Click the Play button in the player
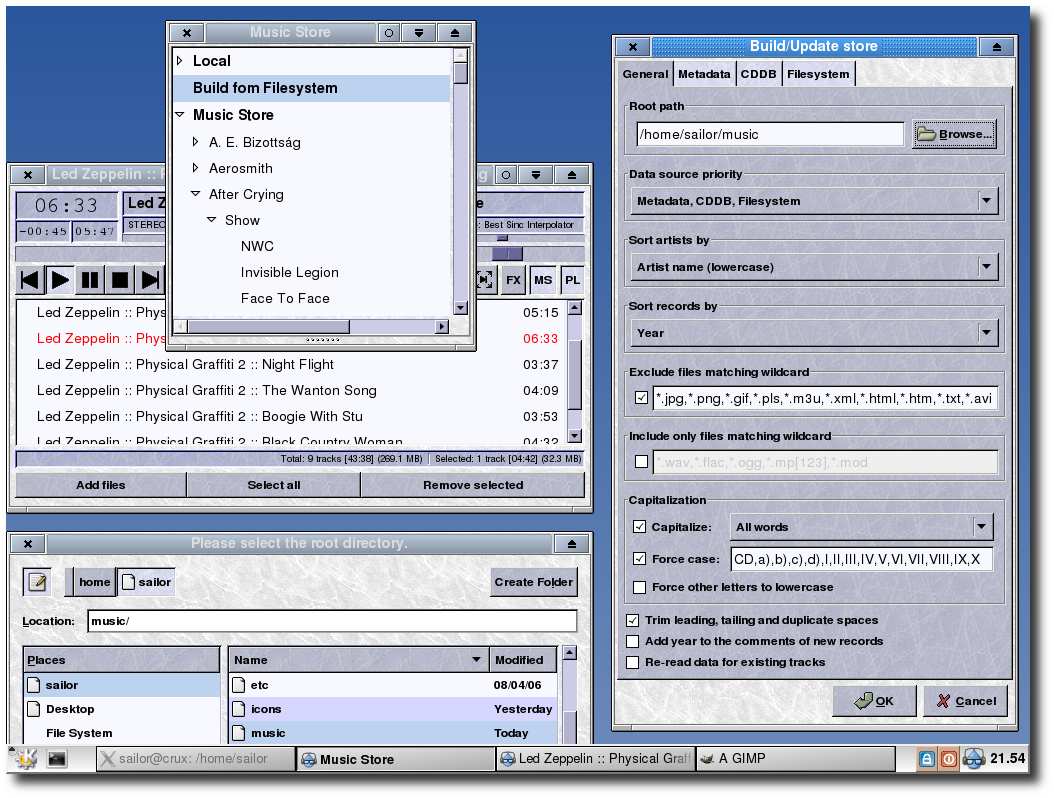Viewport: 1054px width, 798px height. coord(60,280)
